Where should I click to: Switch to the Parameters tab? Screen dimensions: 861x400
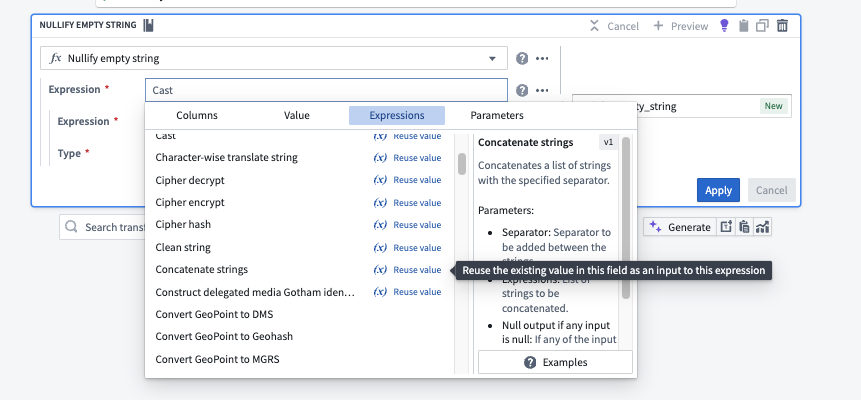(497, 115)
